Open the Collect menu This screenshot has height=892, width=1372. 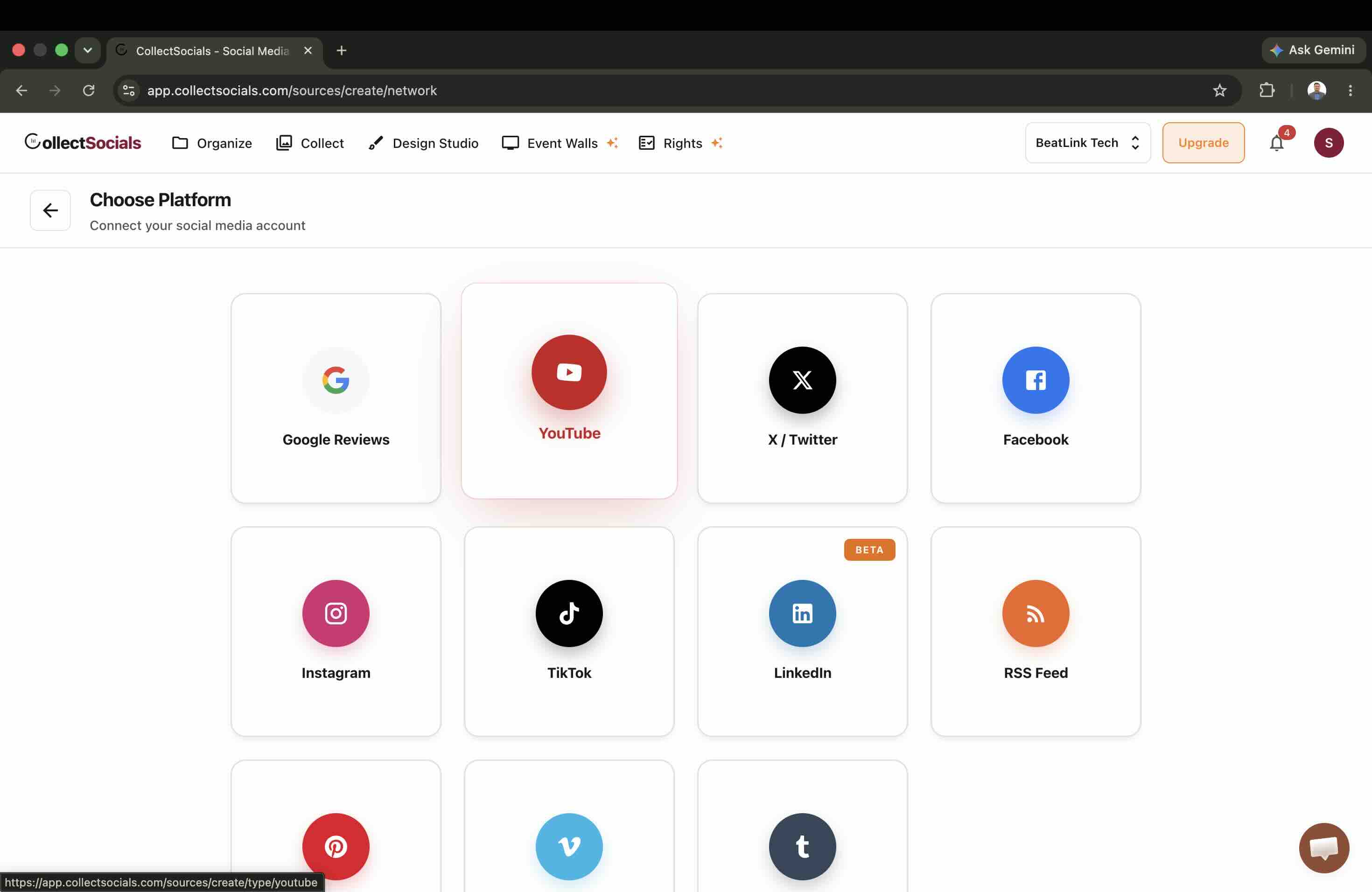[x=309, y=143]
